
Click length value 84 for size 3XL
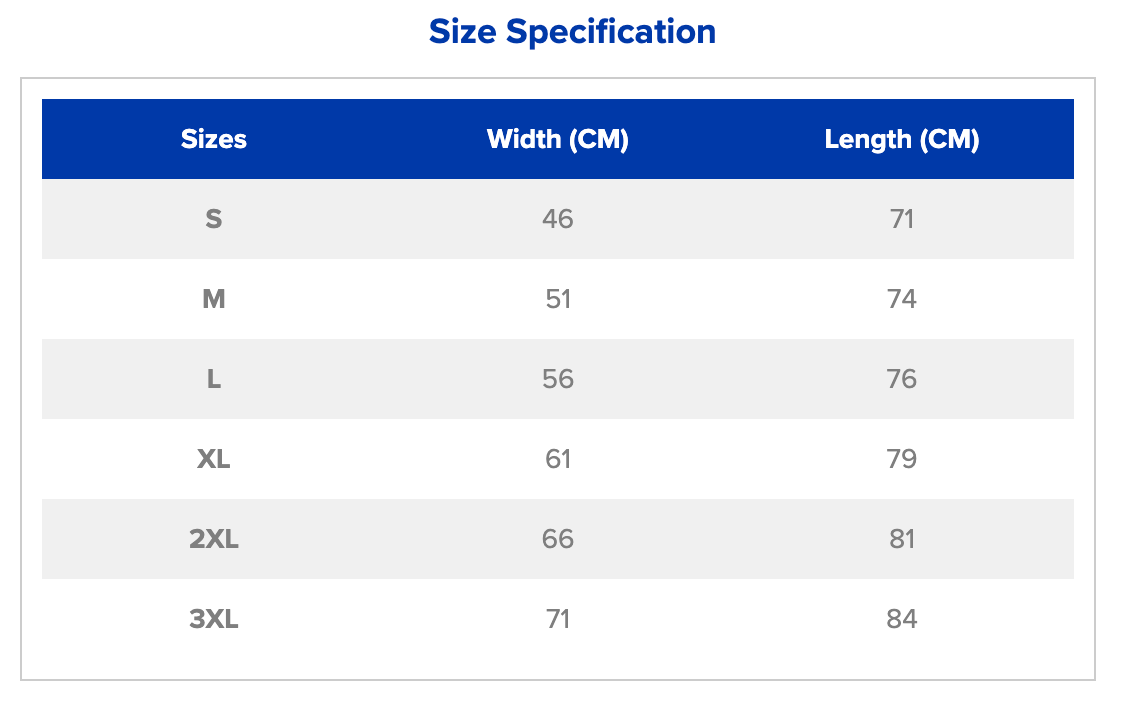pyautogui.click(x=902, y=619)
